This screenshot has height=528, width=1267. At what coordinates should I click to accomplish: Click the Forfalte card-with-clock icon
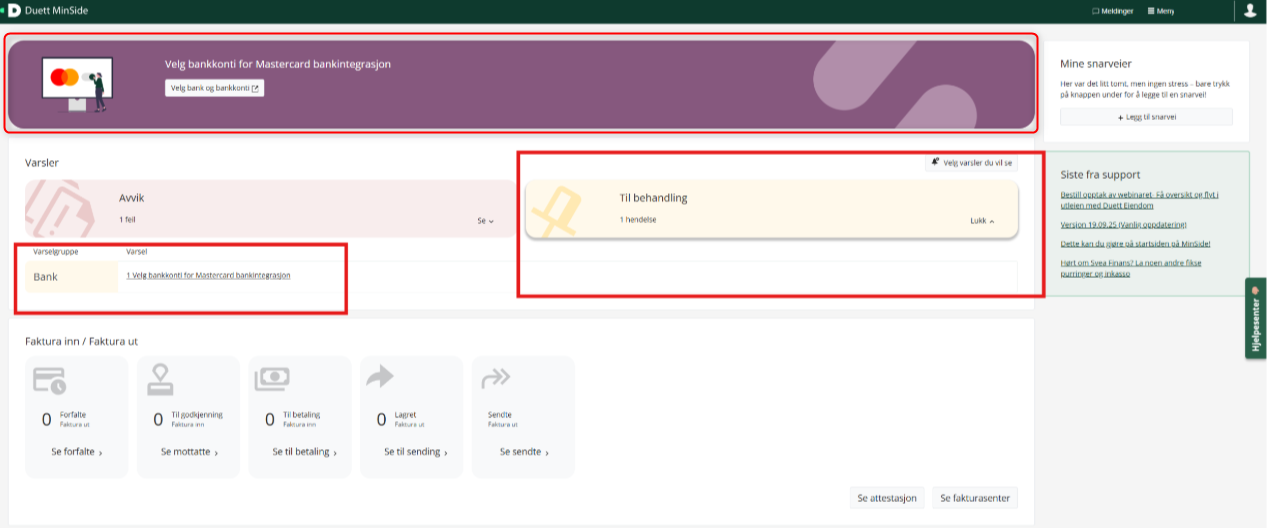click(49, 381)
